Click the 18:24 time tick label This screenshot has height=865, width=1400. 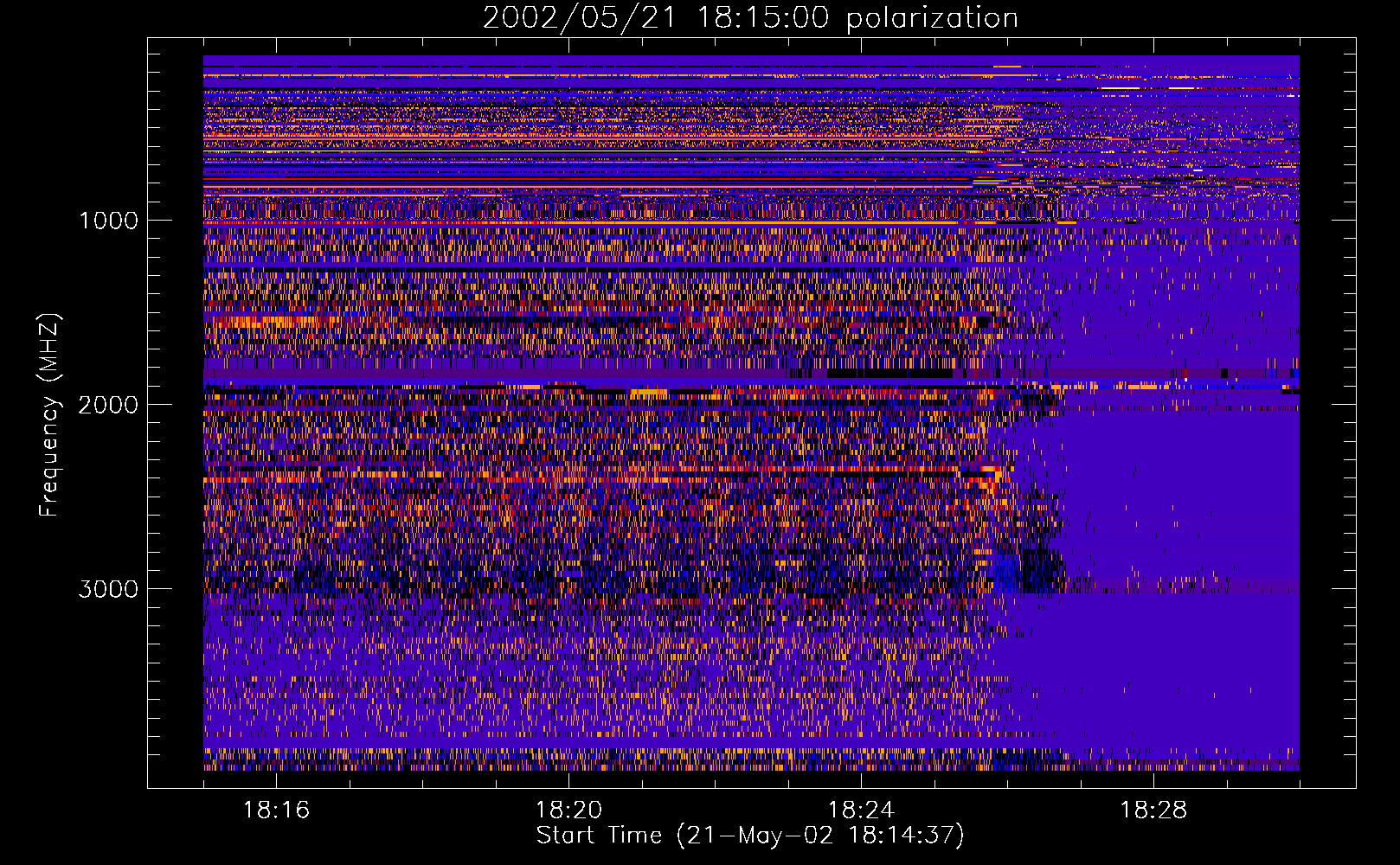(x=861, y=811)
